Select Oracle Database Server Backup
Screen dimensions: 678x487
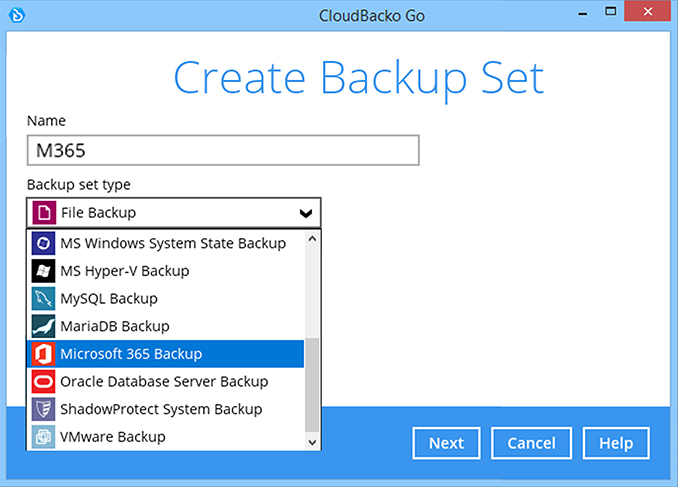pyautogui.click(x=166, y=382)
